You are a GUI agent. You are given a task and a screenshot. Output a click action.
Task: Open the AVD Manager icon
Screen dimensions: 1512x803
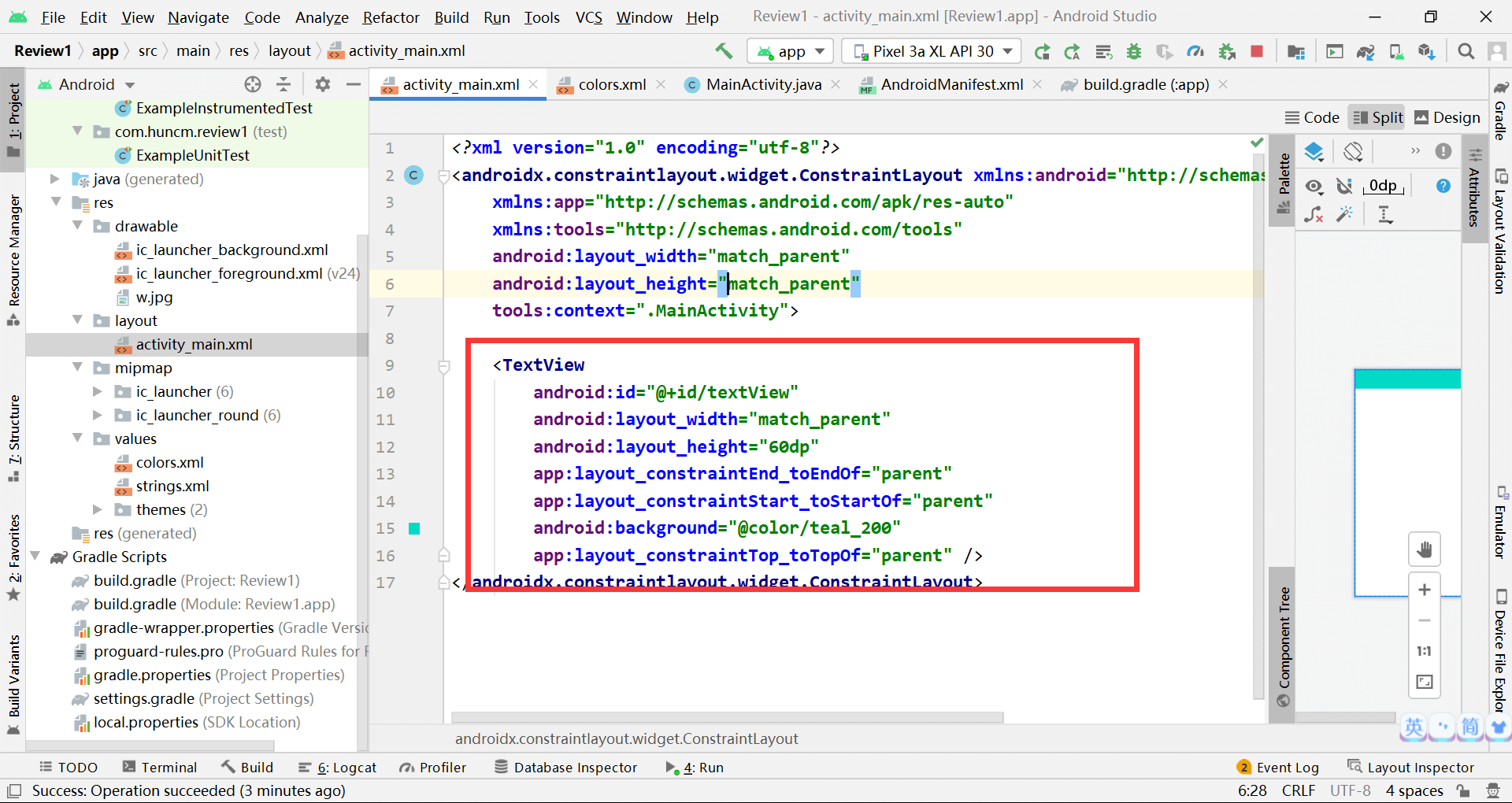pyautogui.click(x=1396, y=51)
